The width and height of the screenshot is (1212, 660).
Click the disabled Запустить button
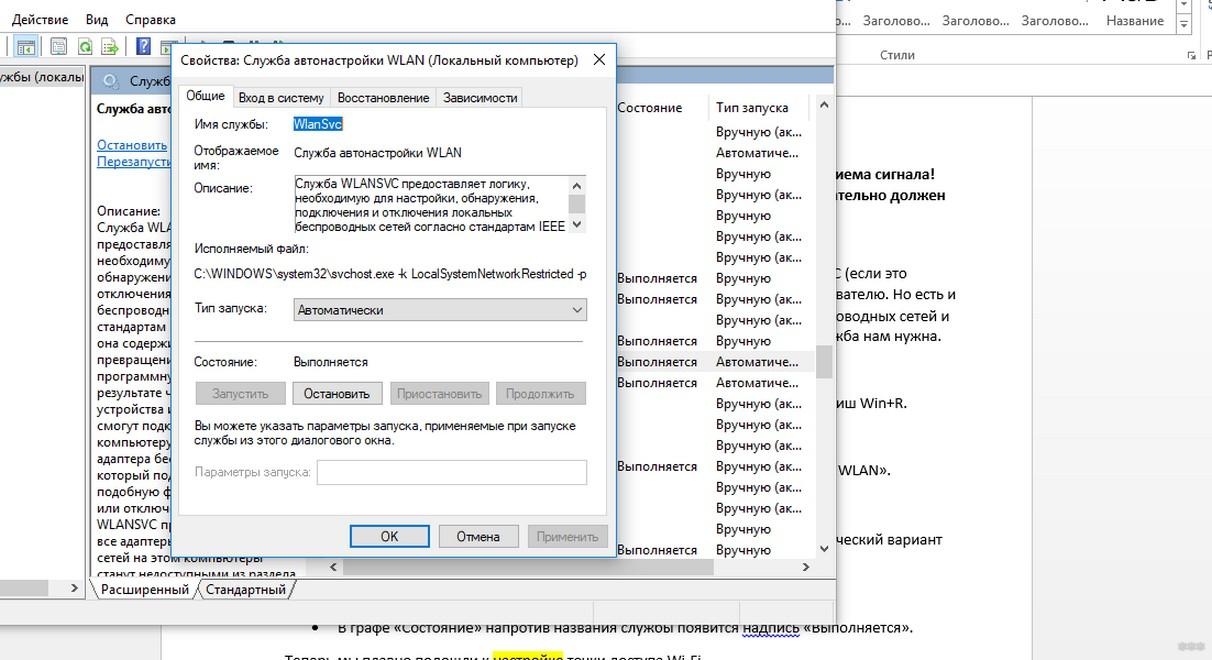click(240, 393)
